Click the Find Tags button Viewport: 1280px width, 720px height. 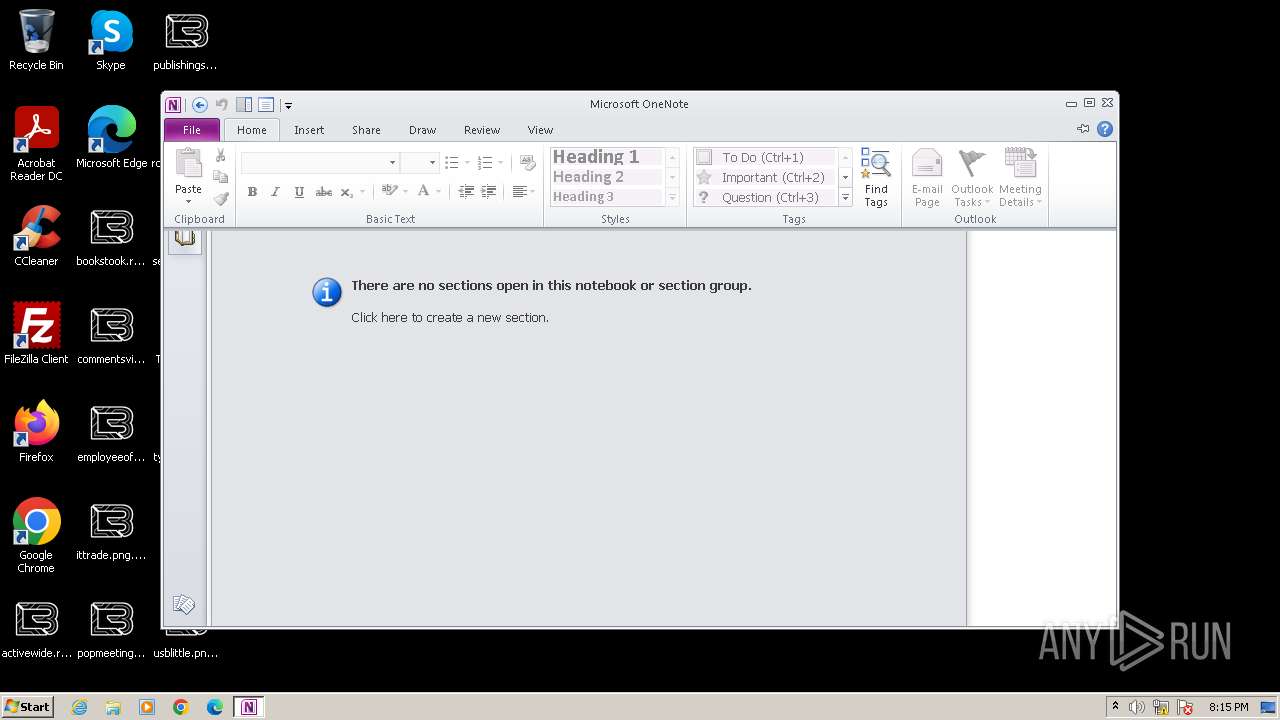tap(876, 179)
